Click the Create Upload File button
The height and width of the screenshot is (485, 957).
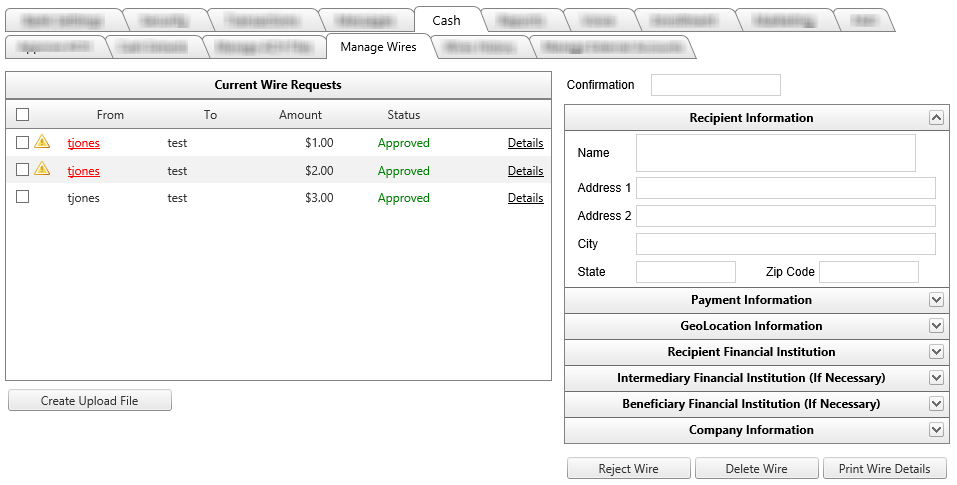tap(90, 401)
